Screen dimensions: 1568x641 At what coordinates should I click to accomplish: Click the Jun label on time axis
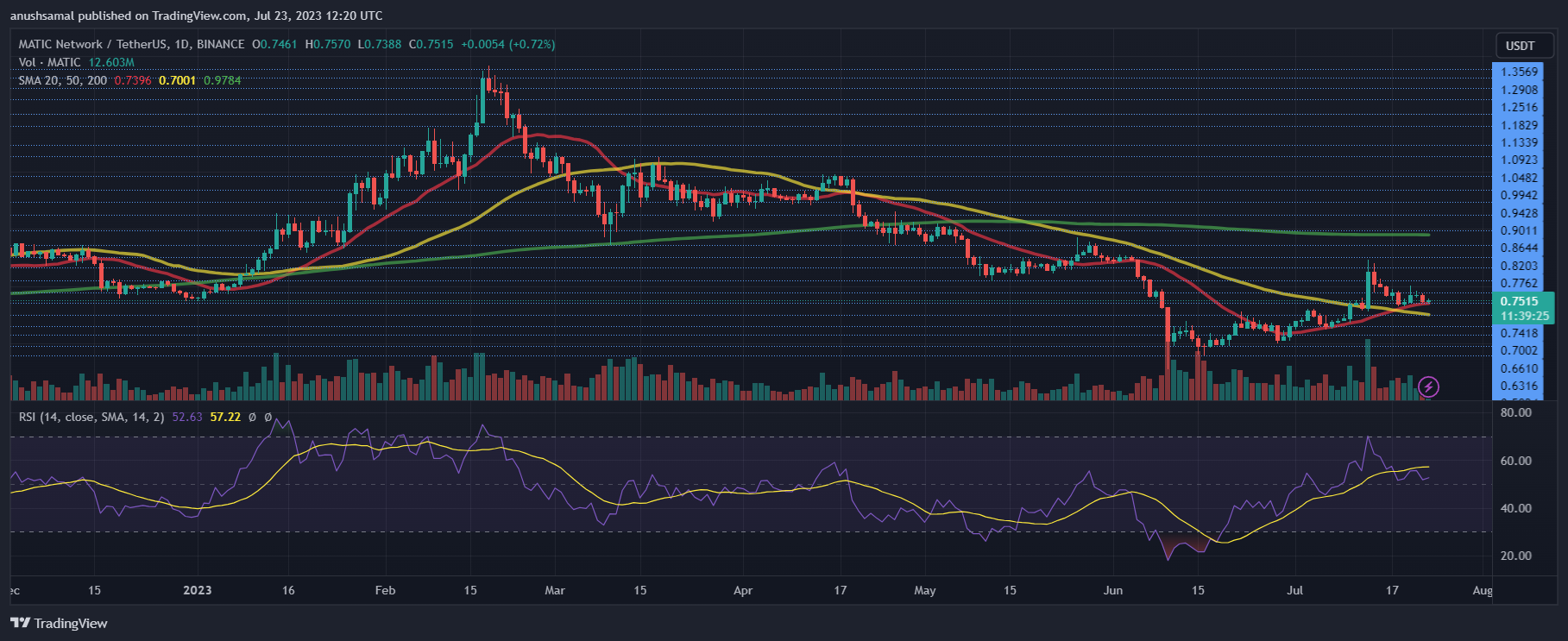pos(1113,590)
